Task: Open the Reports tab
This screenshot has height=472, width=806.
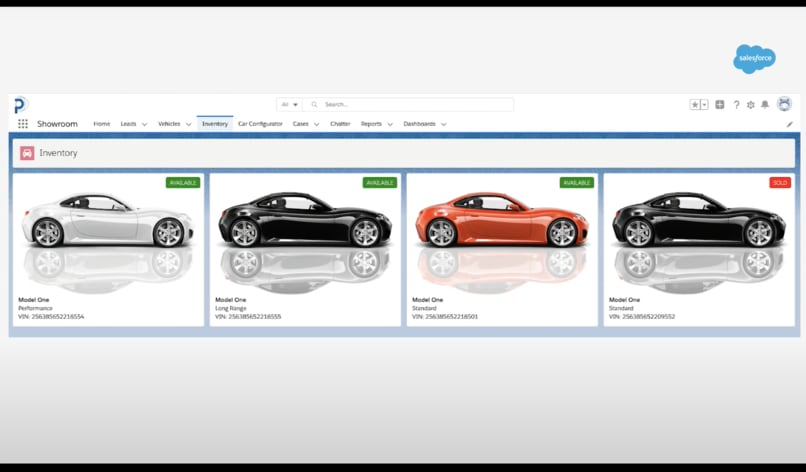Action: pos(371,124)
